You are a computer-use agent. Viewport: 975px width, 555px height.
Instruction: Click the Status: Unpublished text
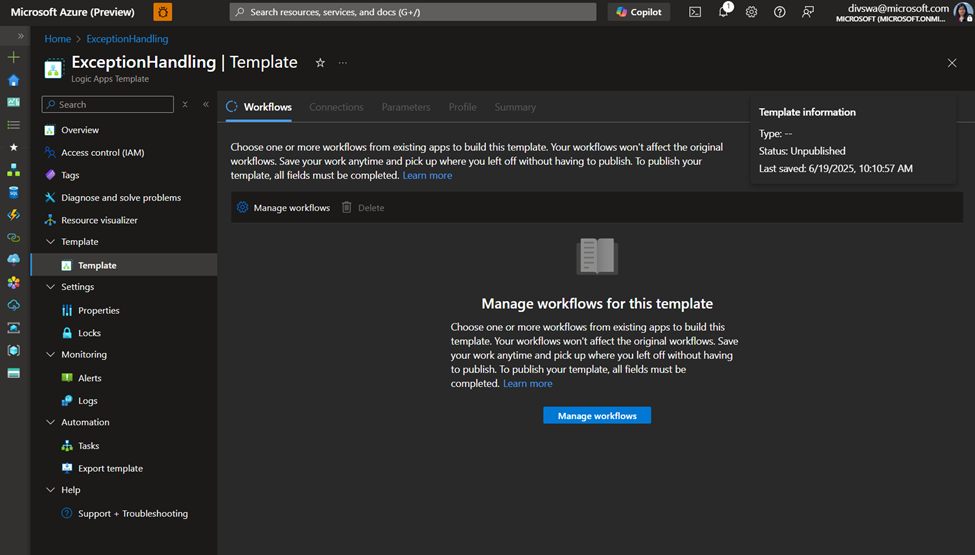click(x=802, y=151)
